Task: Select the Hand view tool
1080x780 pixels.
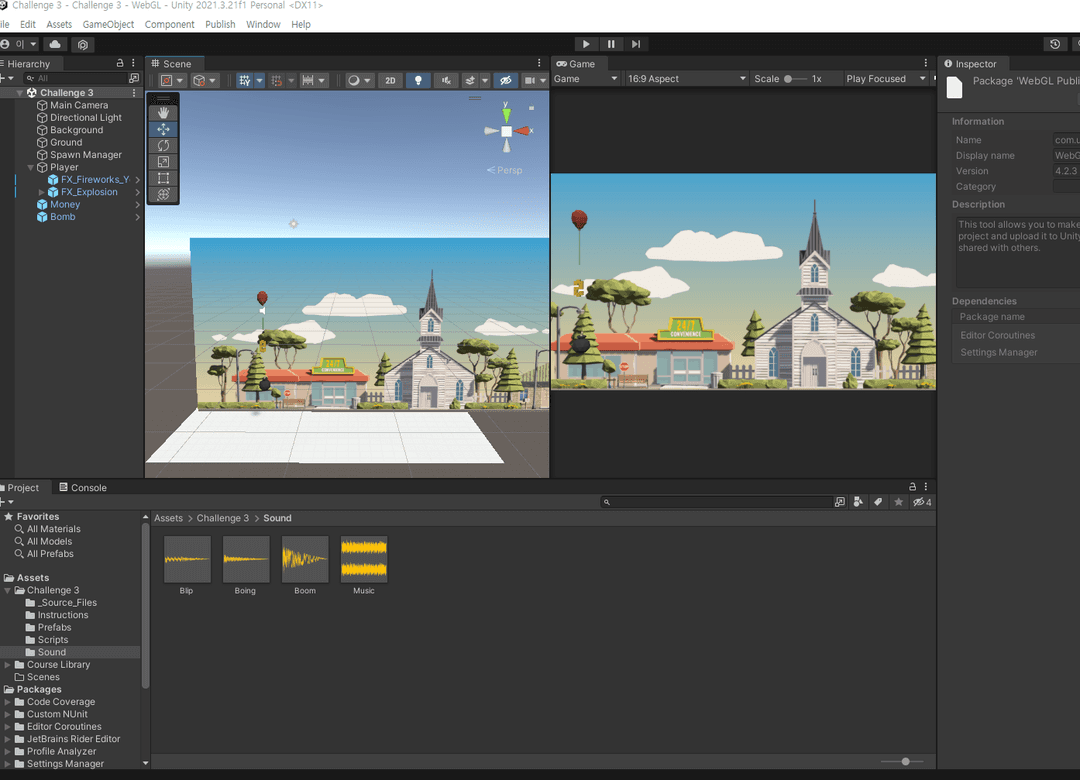Action: click(163, 113)
